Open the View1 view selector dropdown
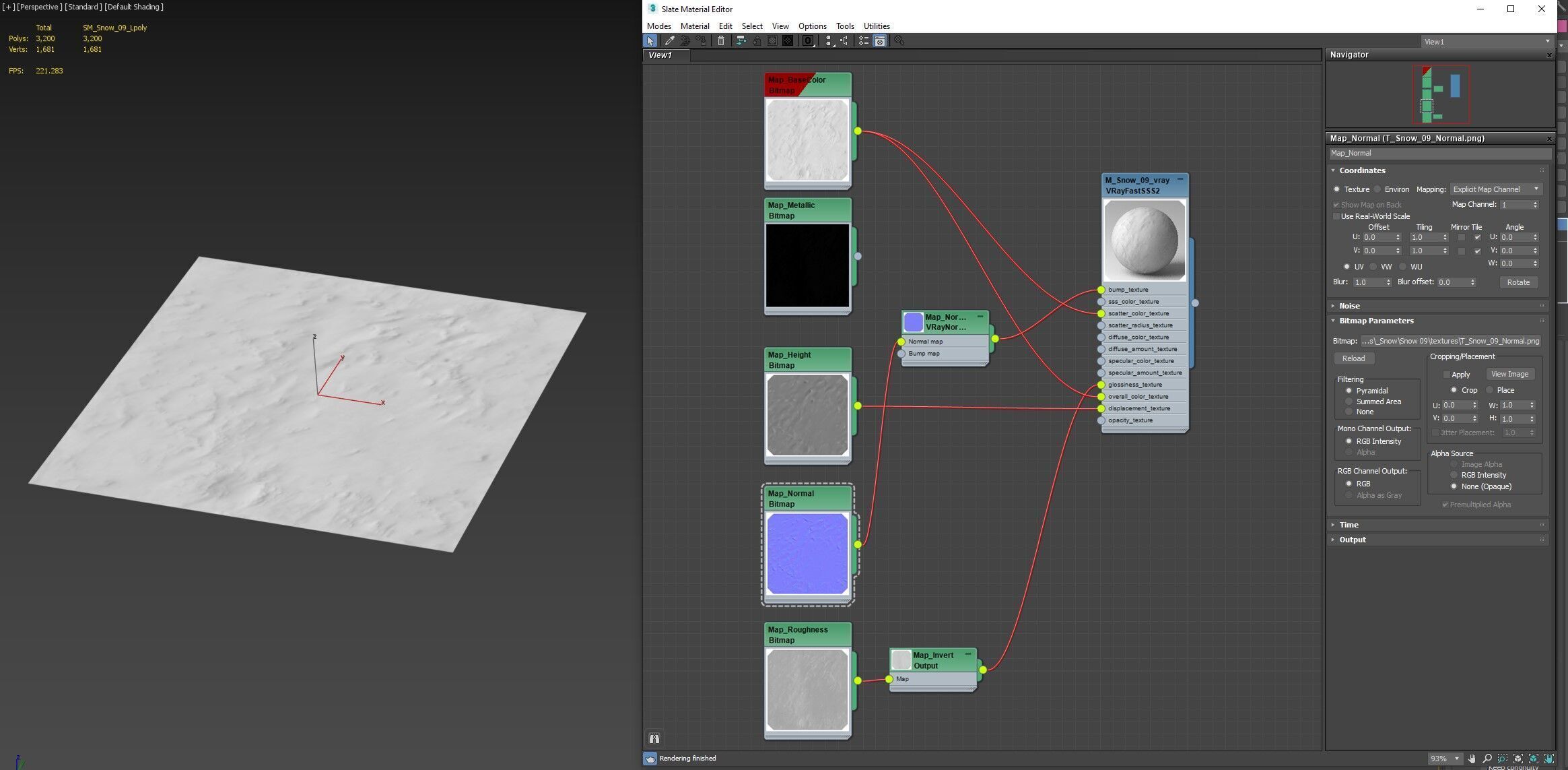1568x770 pixels. pyautogui.click(x=1487, y=42)
